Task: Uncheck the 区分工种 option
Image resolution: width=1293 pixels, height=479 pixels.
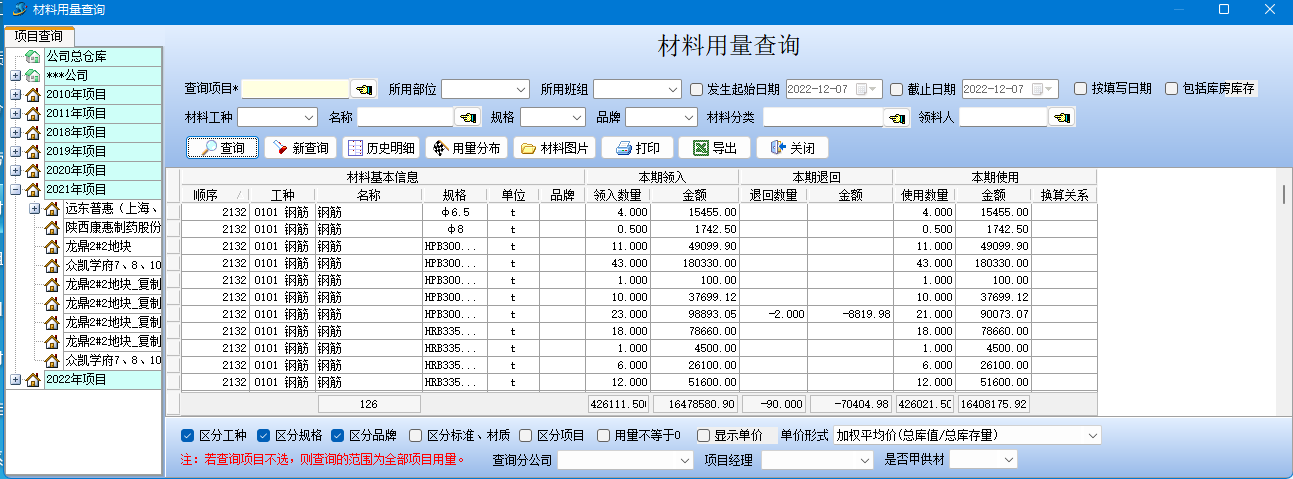Action: pos(188,435)
